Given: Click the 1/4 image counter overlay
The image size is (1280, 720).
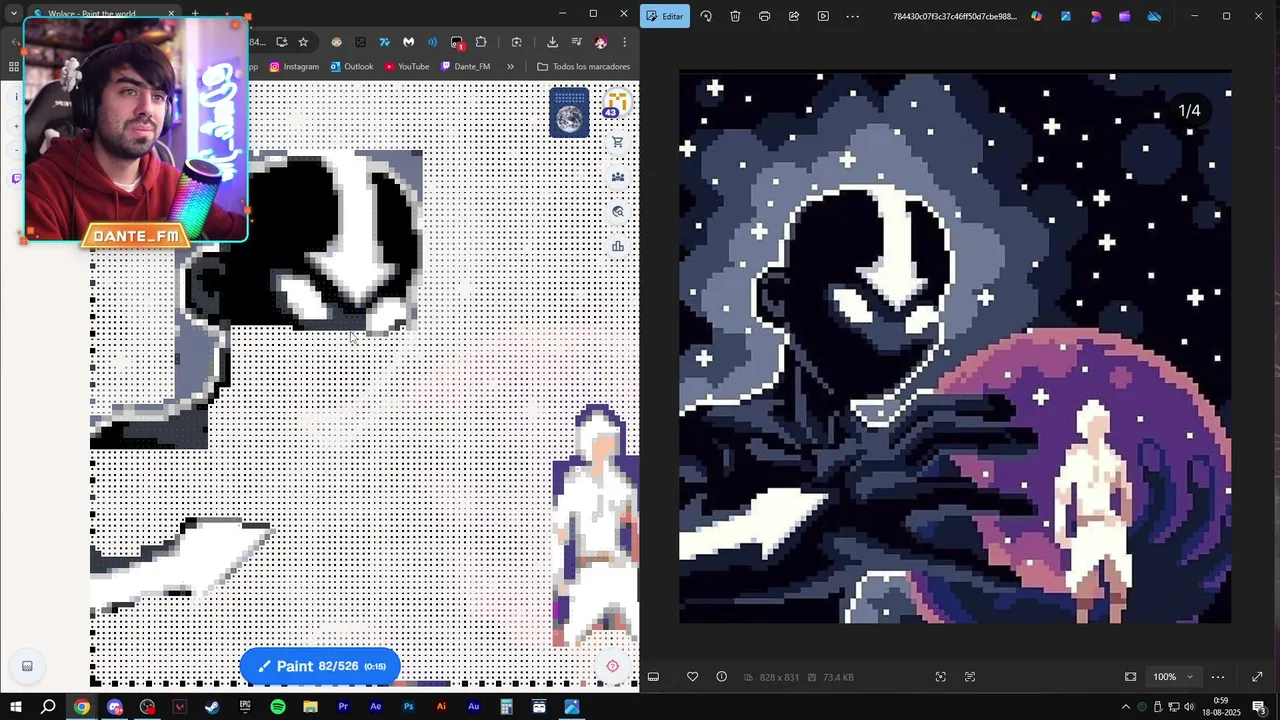Looking at the screenshot, I should pyautogui.click(x=1189, y=111).
